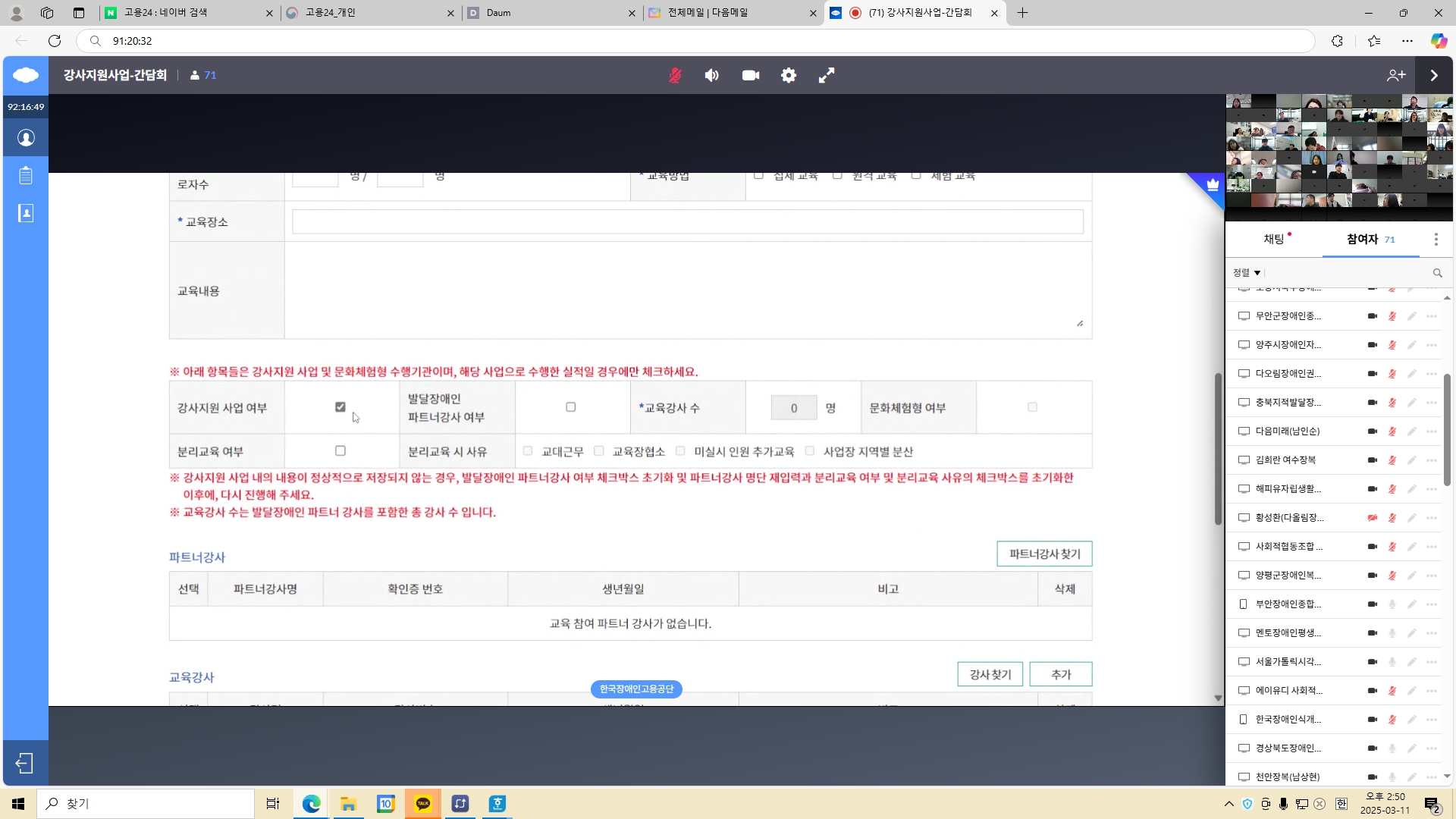Toggle the video camera icon
Viewport: 1456px width, 819px height.
750,75
